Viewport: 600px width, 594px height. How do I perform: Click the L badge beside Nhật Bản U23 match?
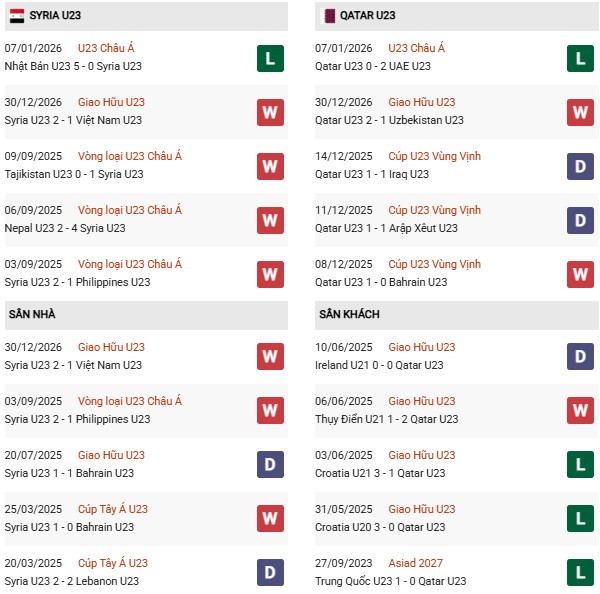coord(269,58)
